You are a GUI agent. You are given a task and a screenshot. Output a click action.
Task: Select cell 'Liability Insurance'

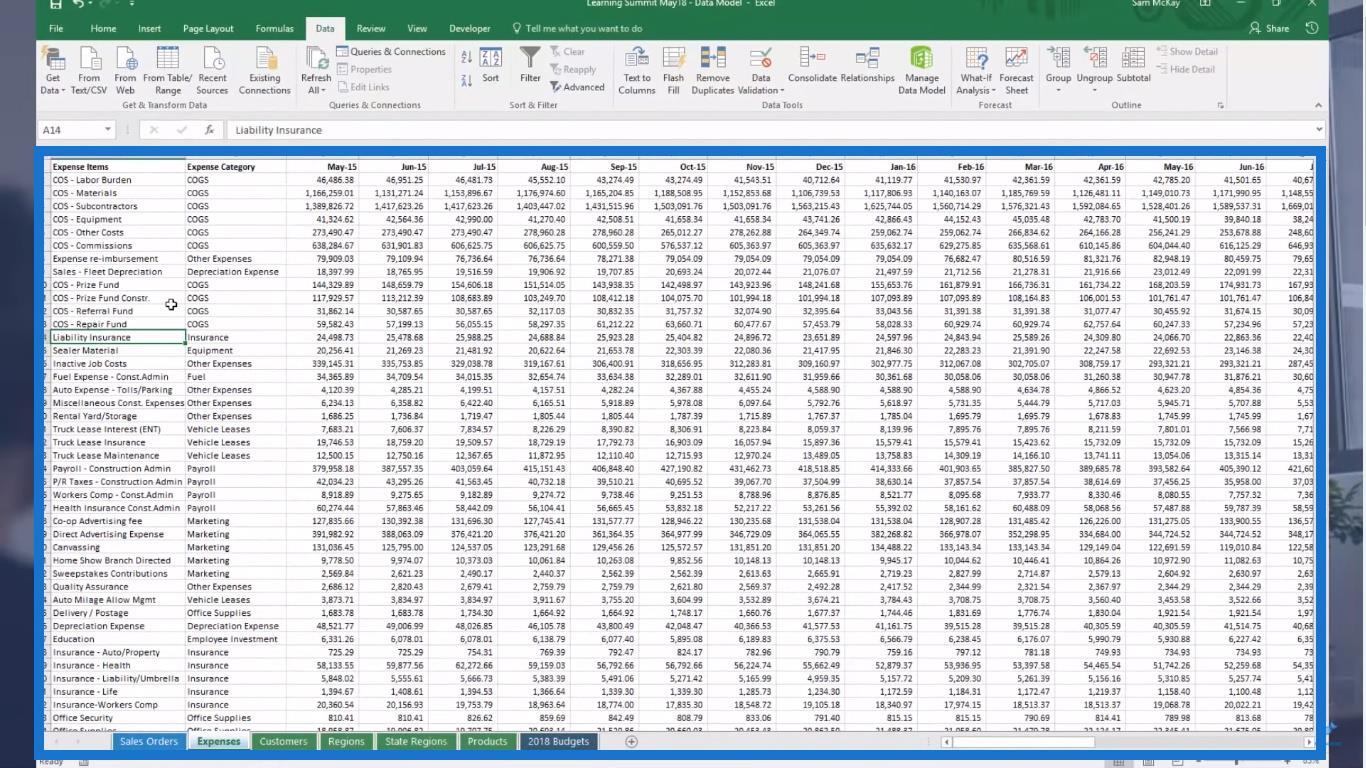118,338
